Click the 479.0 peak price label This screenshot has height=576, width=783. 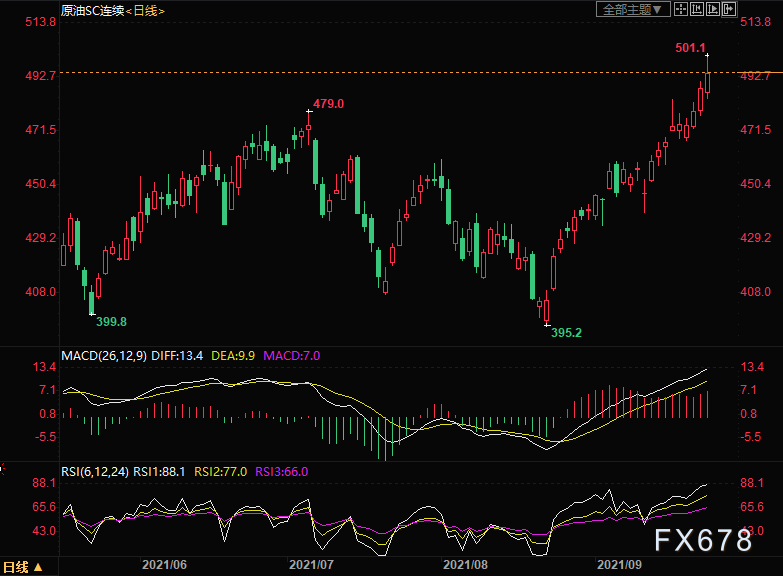click(x=328, y=103)
